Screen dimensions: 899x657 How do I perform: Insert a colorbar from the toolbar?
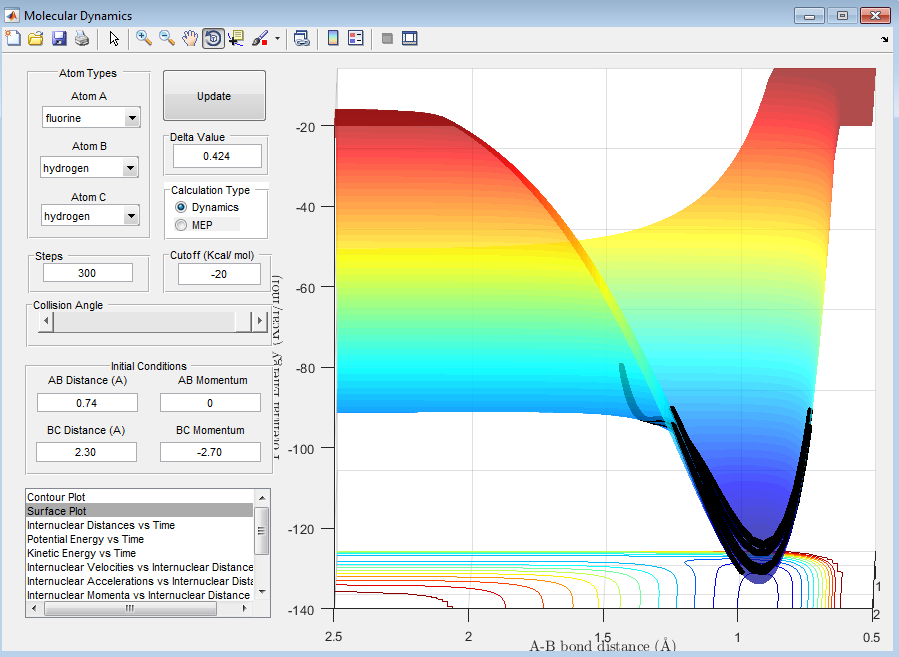(333, 38)
